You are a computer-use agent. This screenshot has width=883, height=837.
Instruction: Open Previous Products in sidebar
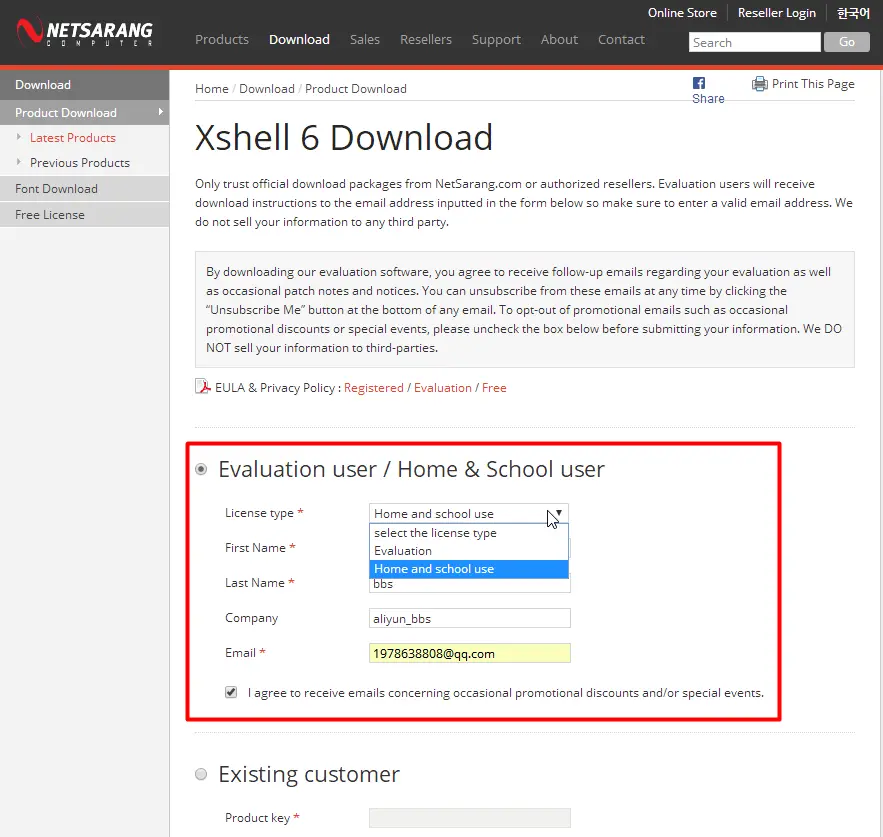click(80, 163)
